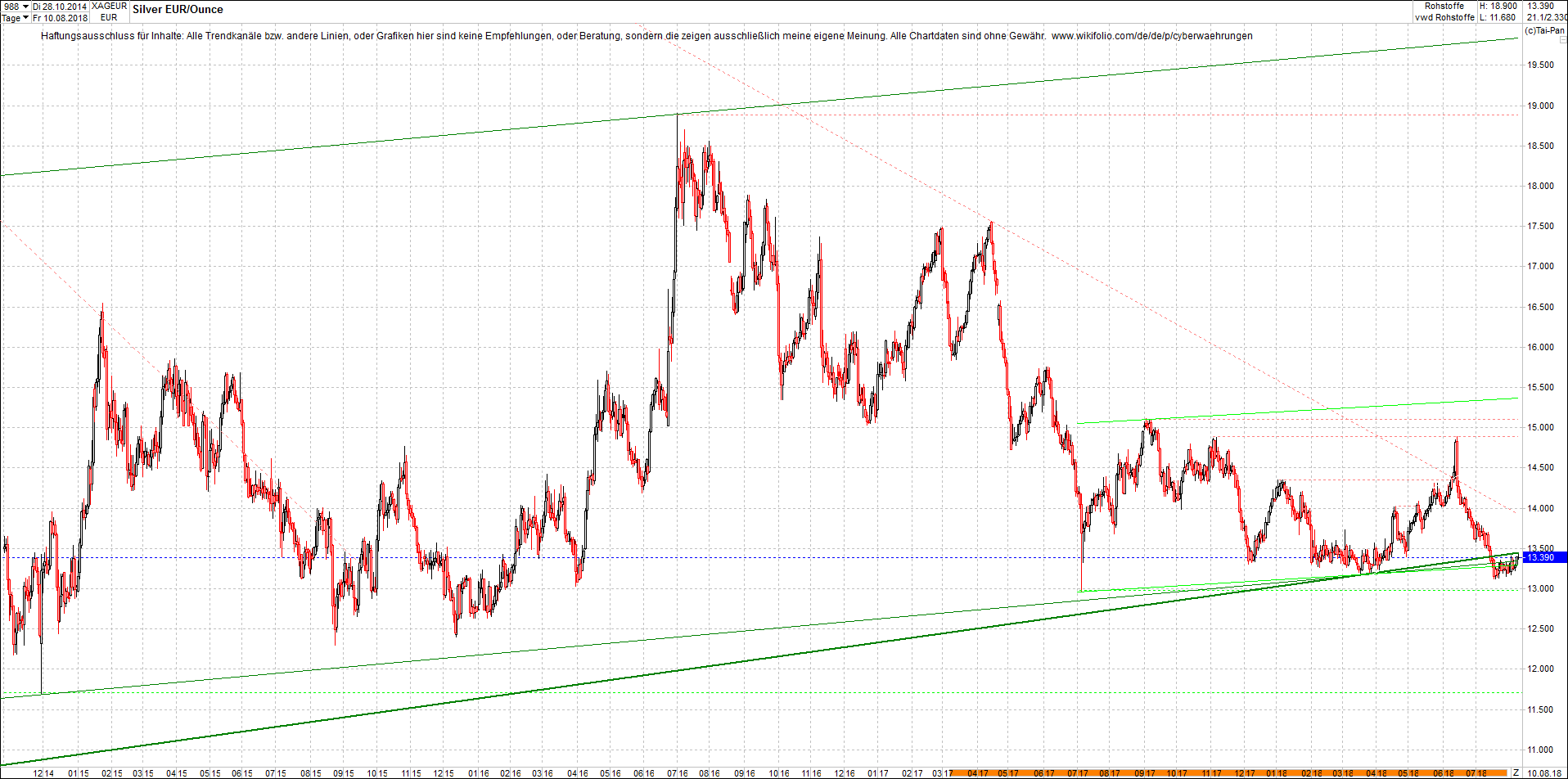
Task: Click the start date "Di 28.10.2014" field
Action: point(59,6)
